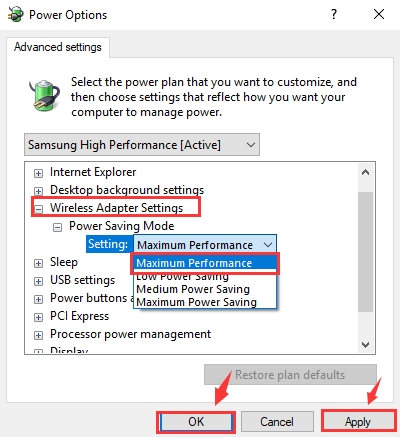The width and height of the screenshot is (400, 437).
Task: Collapse the Power Saving Mode node
Action: [57, 227]
